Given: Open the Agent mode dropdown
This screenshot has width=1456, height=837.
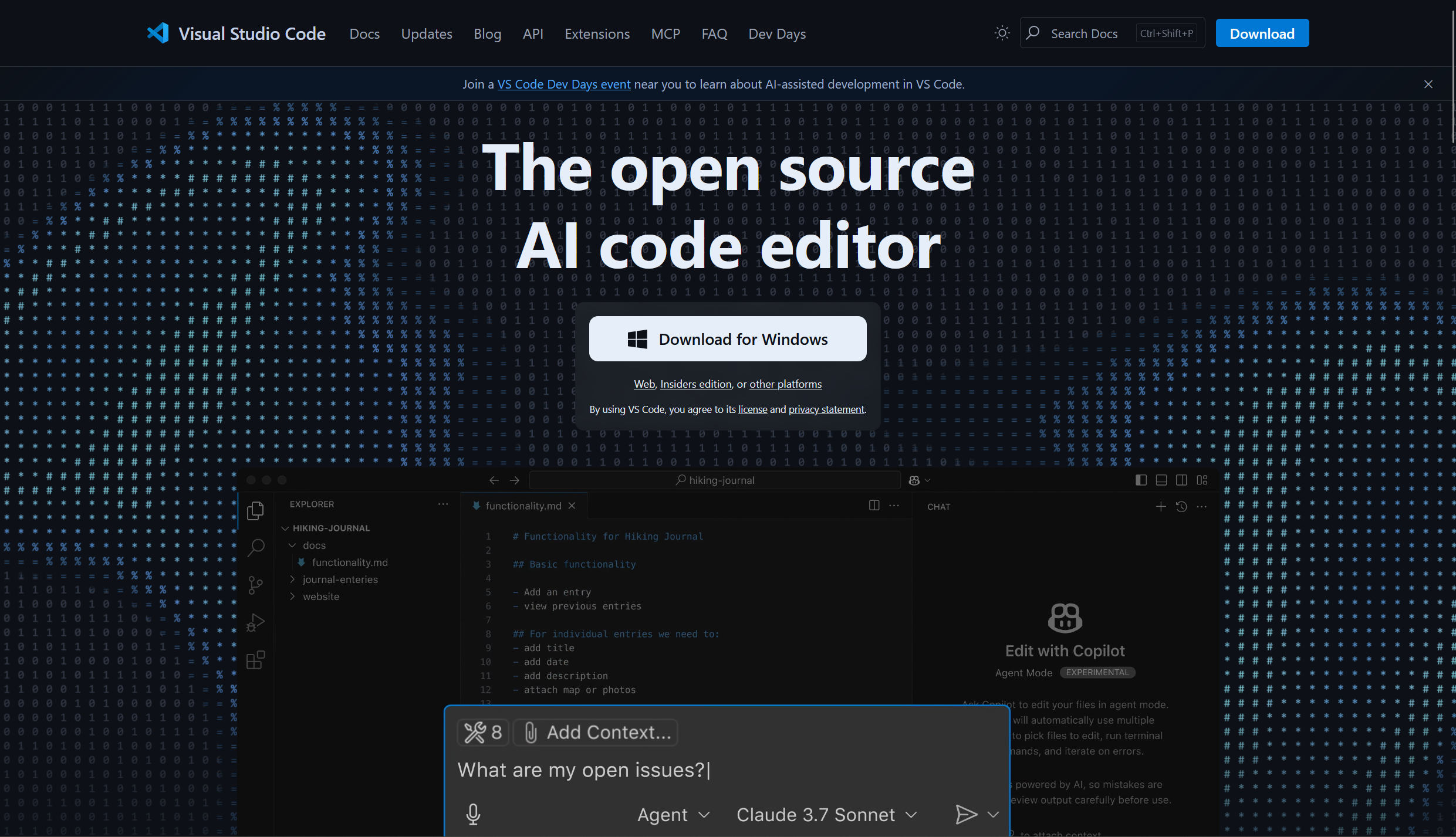Looking at the screenshot, I should tap(674, 815).
